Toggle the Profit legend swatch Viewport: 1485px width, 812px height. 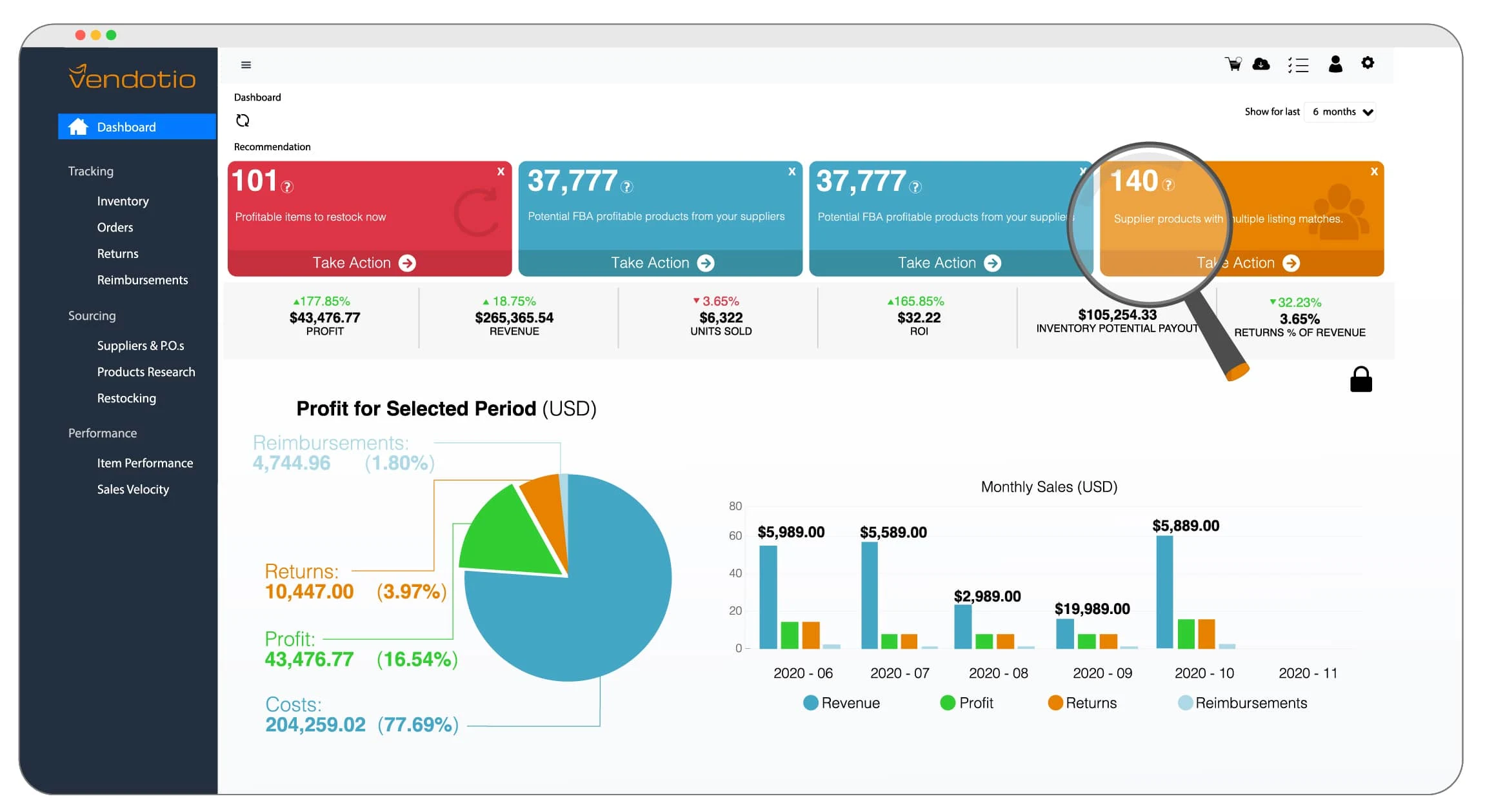948,703
